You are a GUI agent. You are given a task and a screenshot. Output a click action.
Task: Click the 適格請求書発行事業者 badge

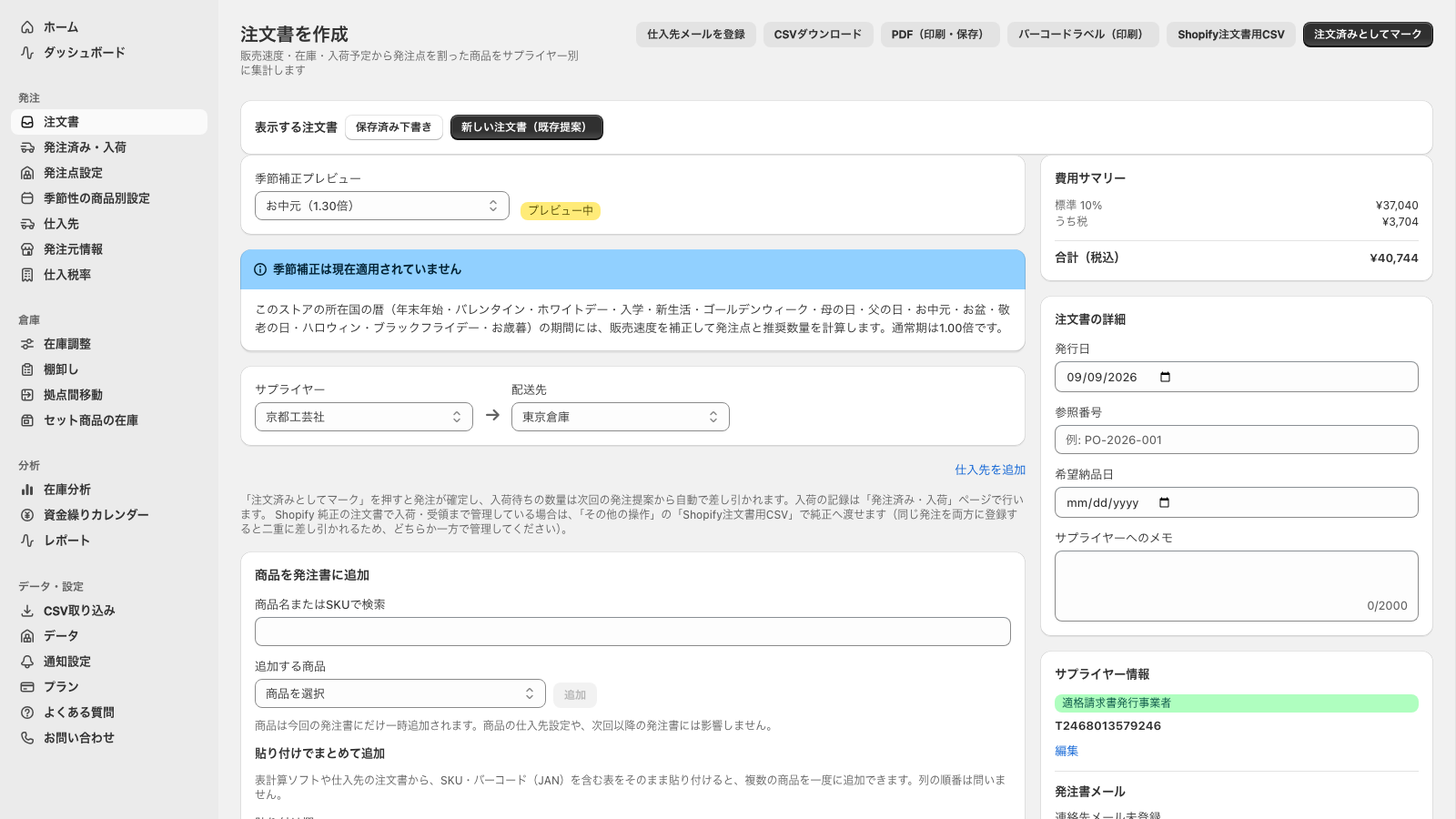[1237, 703]
